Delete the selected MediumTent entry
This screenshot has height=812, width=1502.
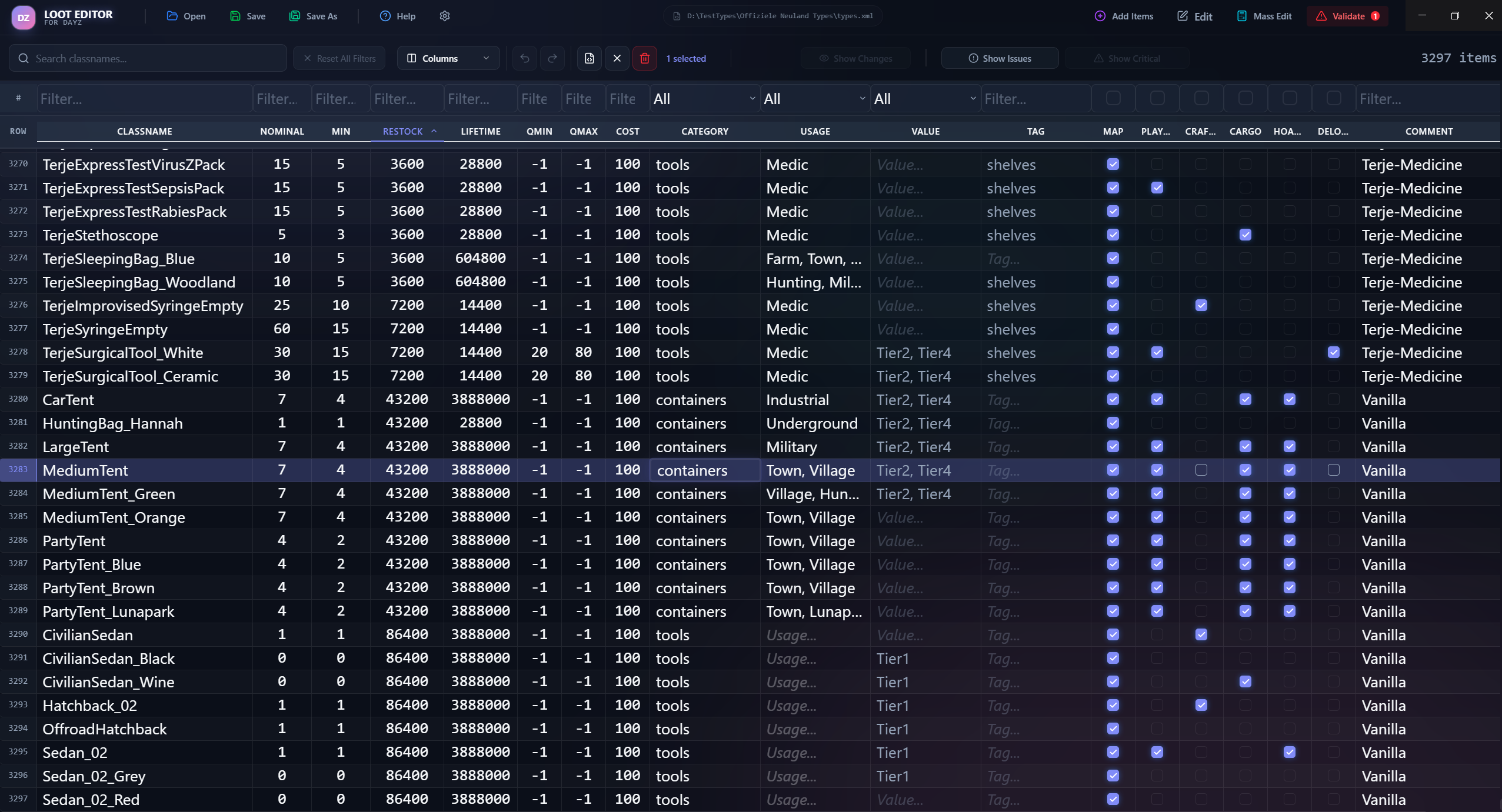[644, 58]
